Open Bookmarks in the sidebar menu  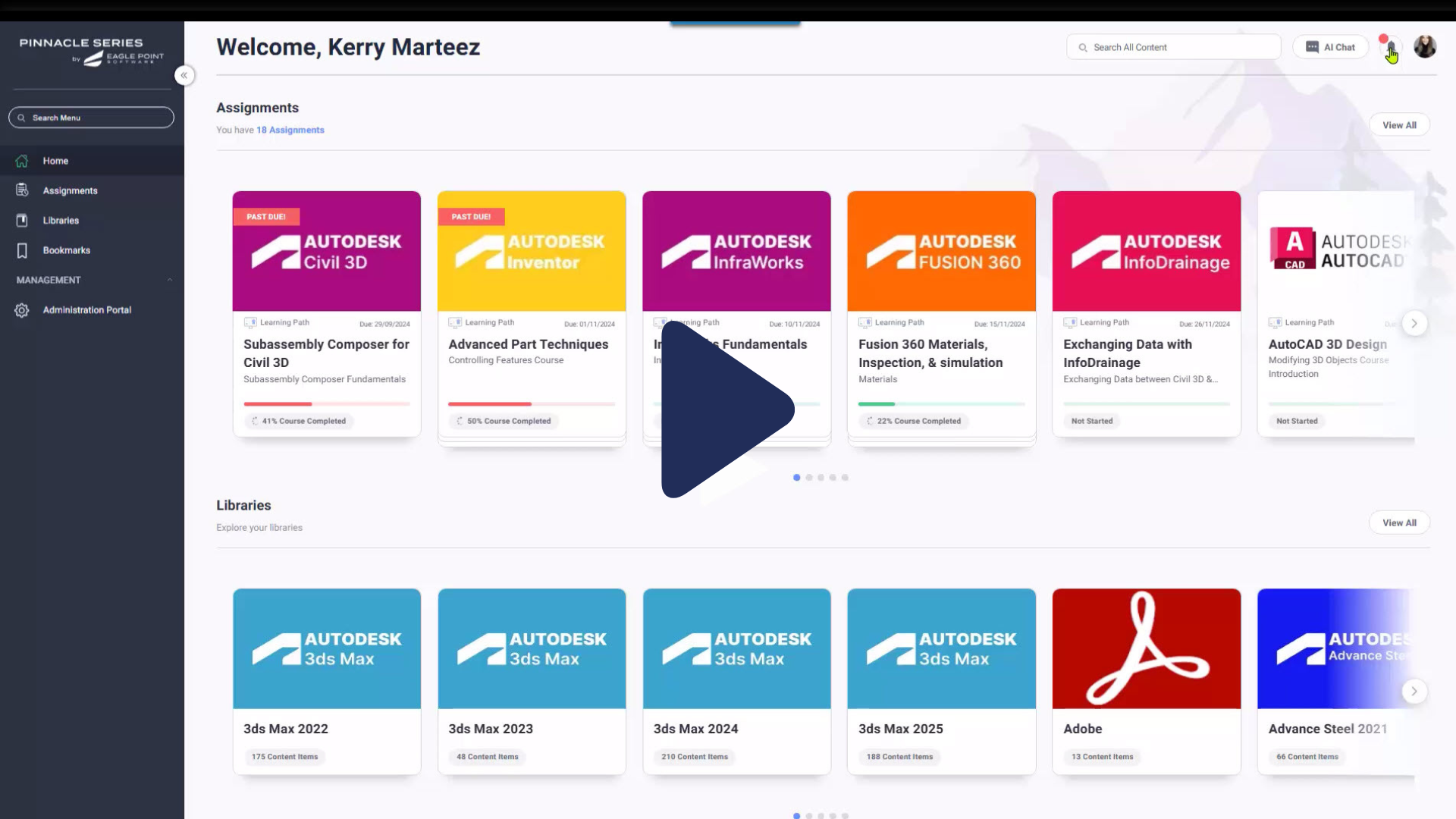(92, 250)
